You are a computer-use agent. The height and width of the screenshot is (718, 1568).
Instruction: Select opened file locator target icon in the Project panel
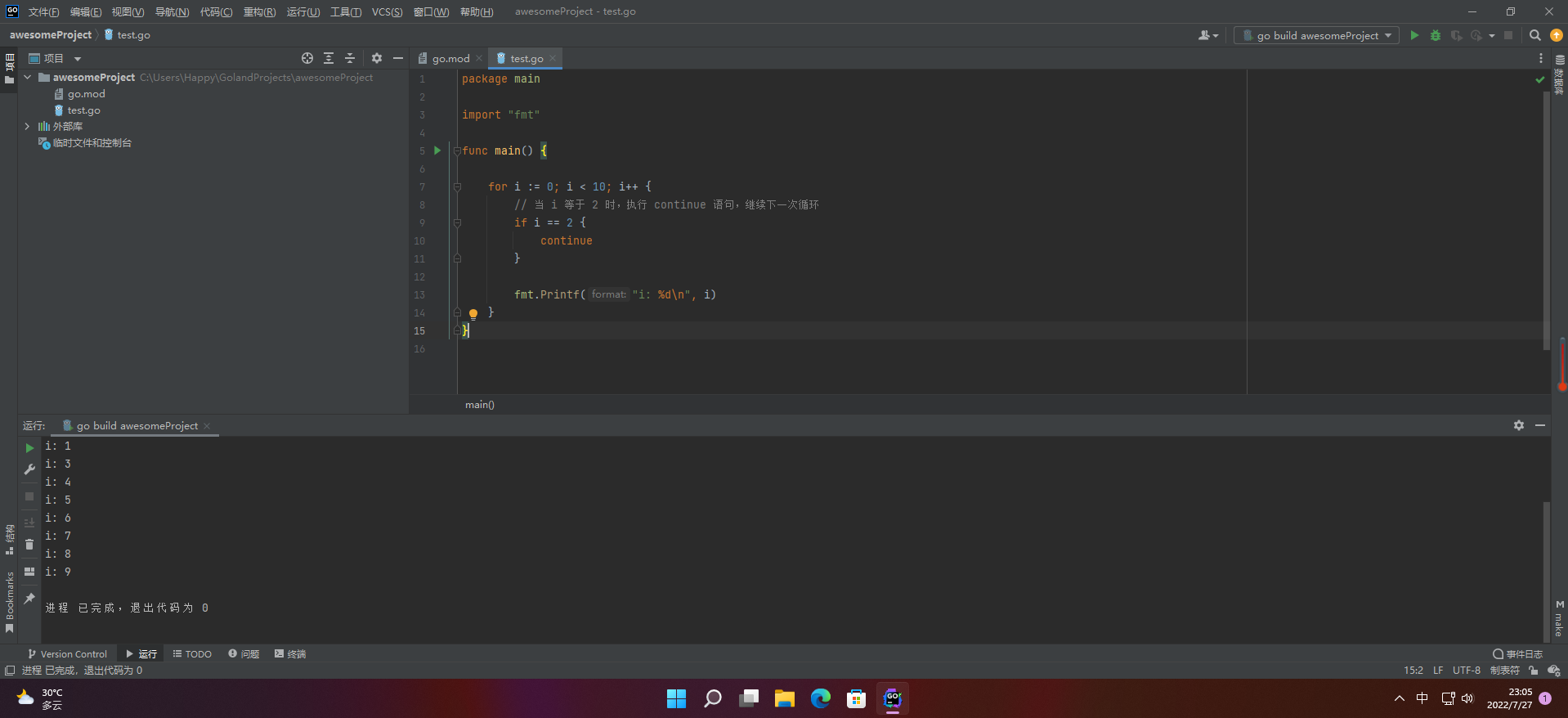pyautogui.click(x=307, y=58)
